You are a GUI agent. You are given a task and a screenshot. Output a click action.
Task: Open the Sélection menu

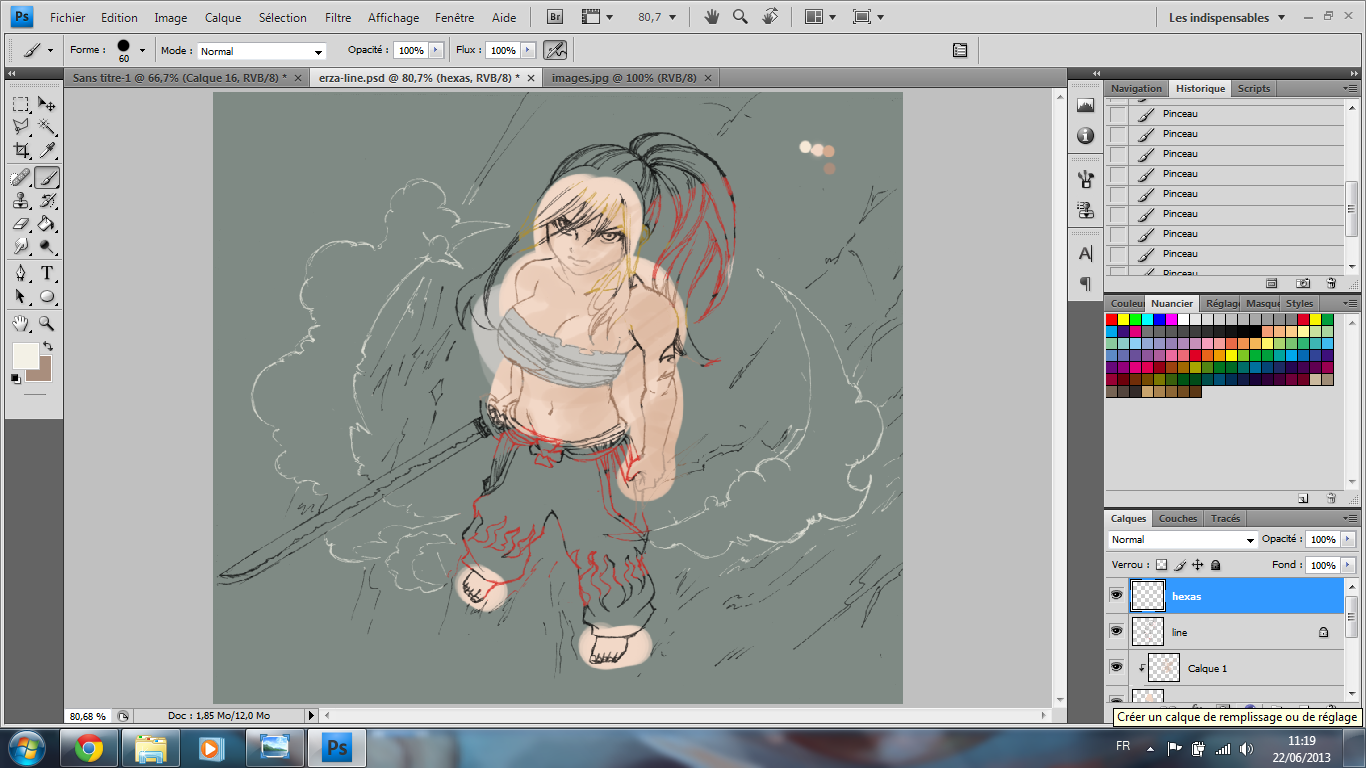click(x=283, y=18)
